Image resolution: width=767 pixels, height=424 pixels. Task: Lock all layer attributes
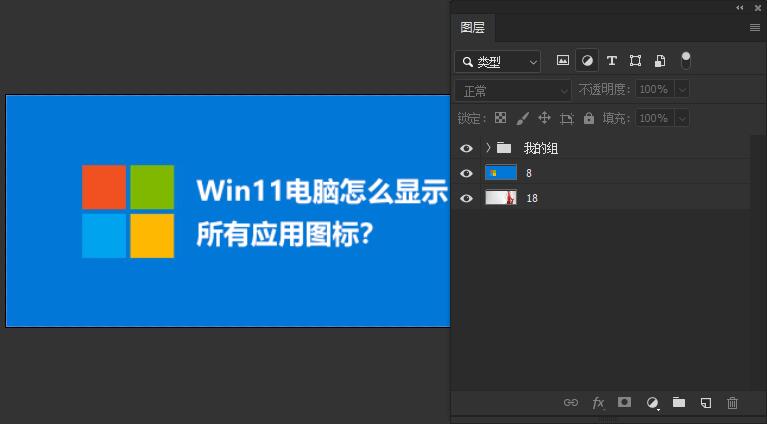pos(589,118)
